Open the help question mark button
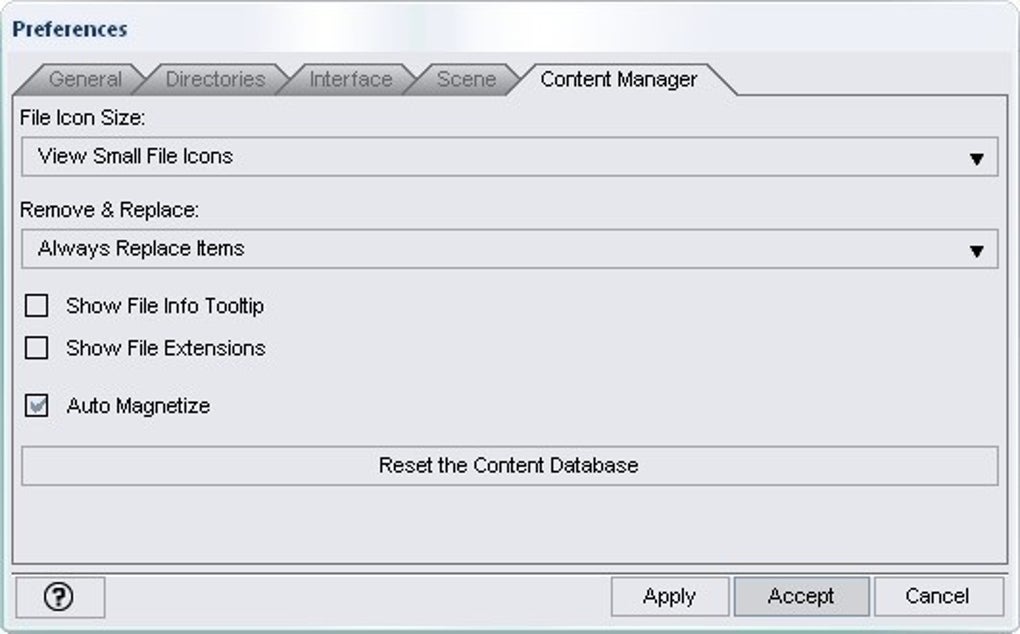This screenshot has width=1020, height=634. tap(60, 597)
